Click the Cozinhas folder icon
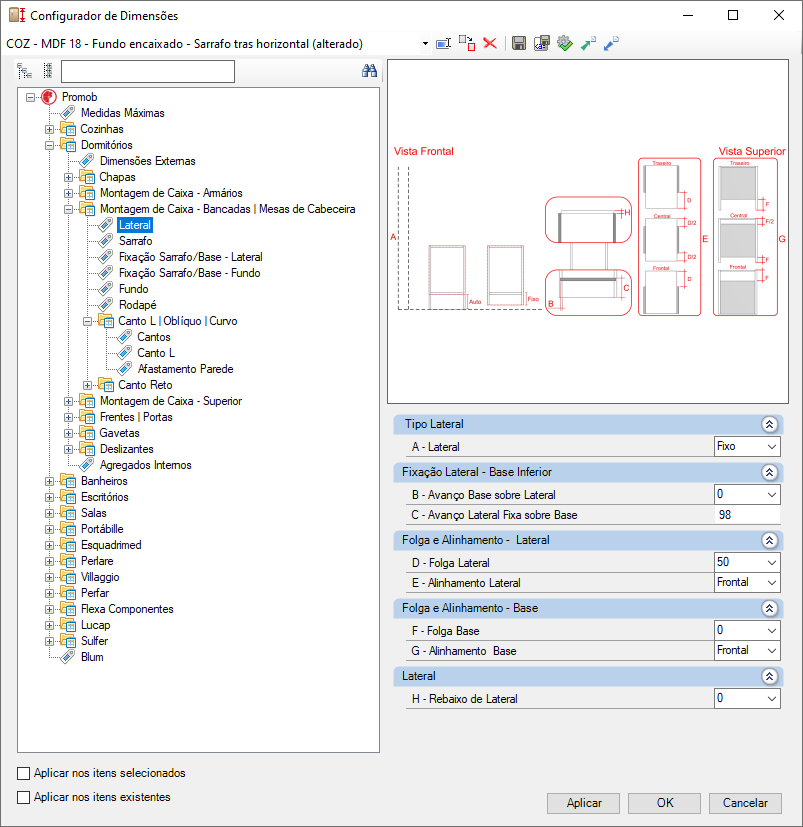 pos(68,129)
